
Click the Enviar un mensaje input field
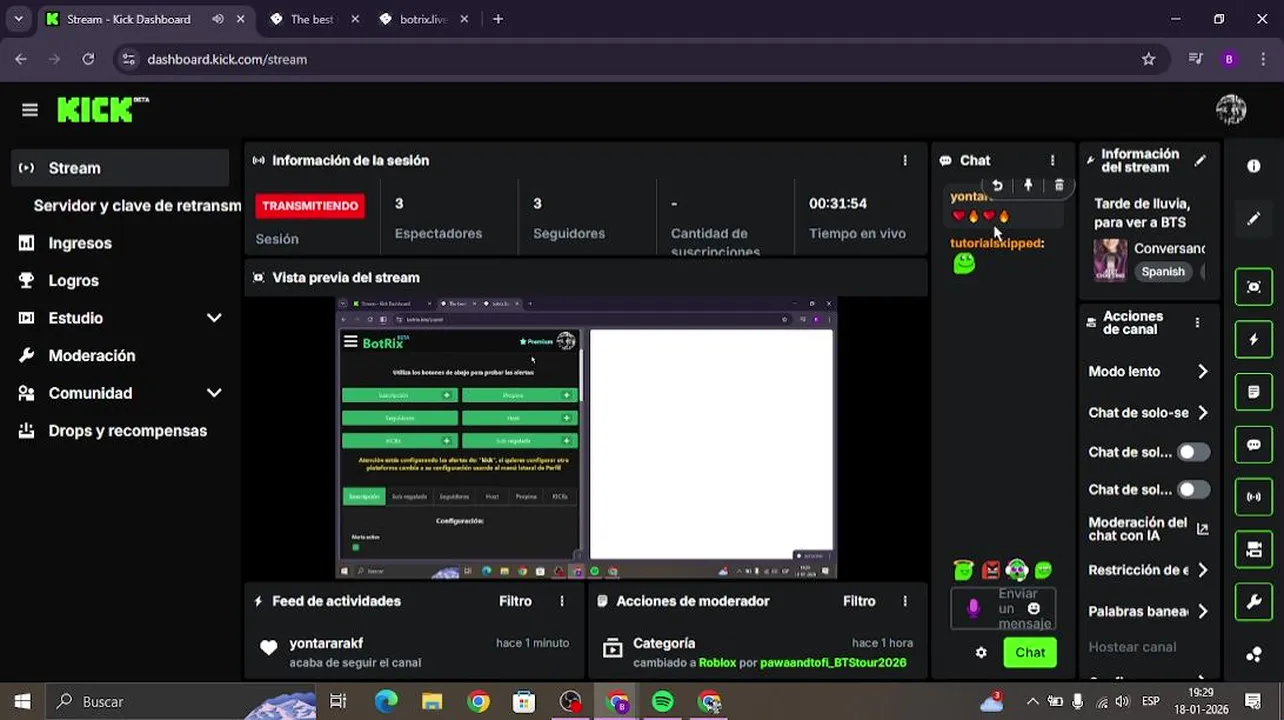coord(1005,608)
